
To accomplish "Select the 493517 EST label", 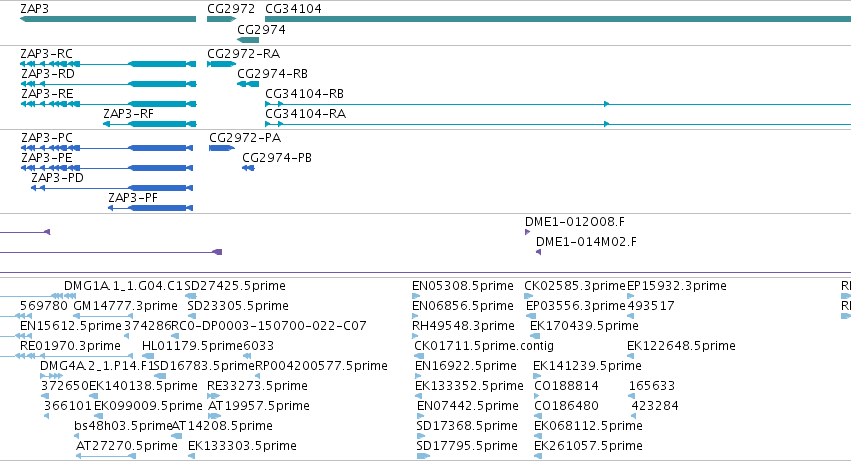I will (651, 306).
